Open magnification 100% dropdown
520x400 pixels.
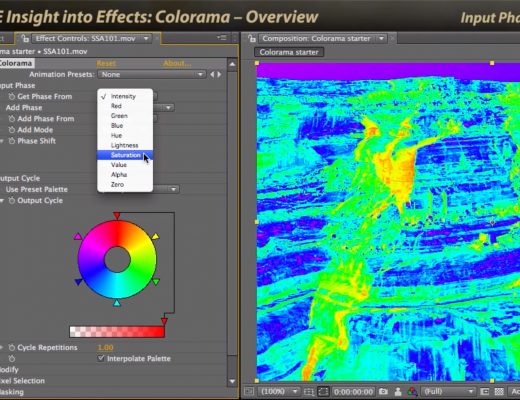pyautogui.click(x=279, y=391)
